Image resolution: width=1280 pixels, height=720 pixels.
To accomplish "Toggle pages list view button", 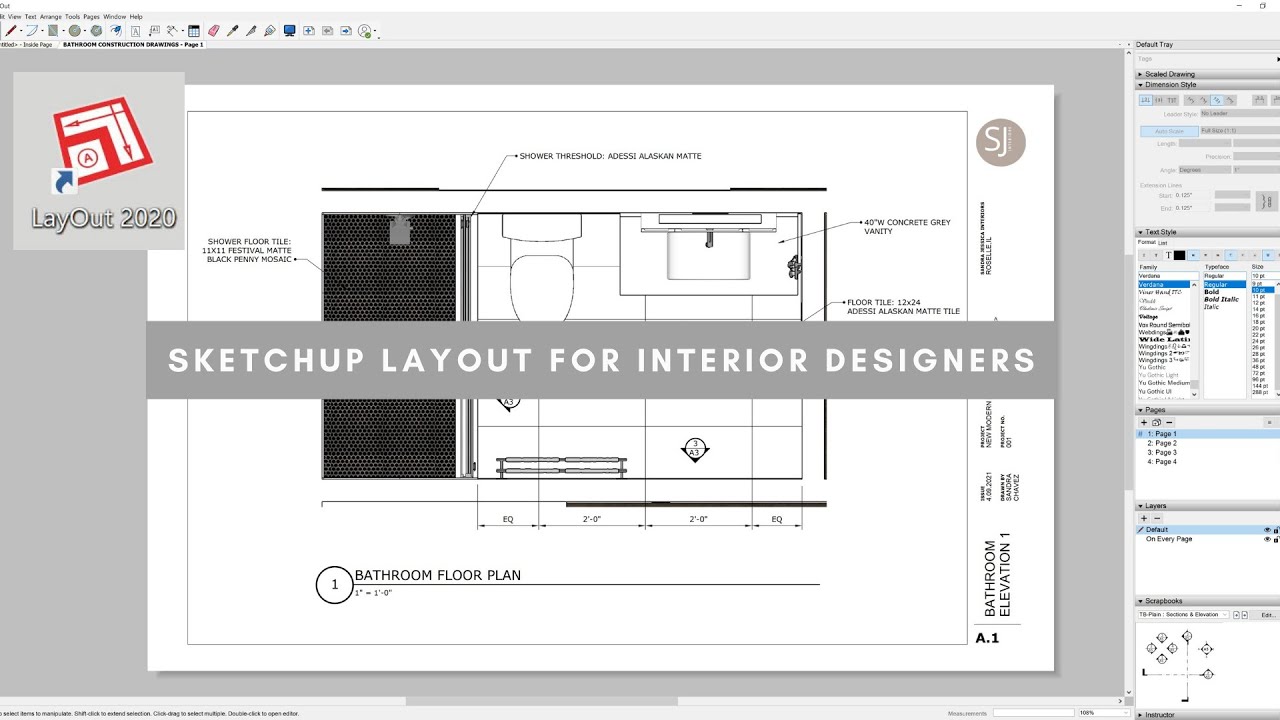I will pos(1269,423).
